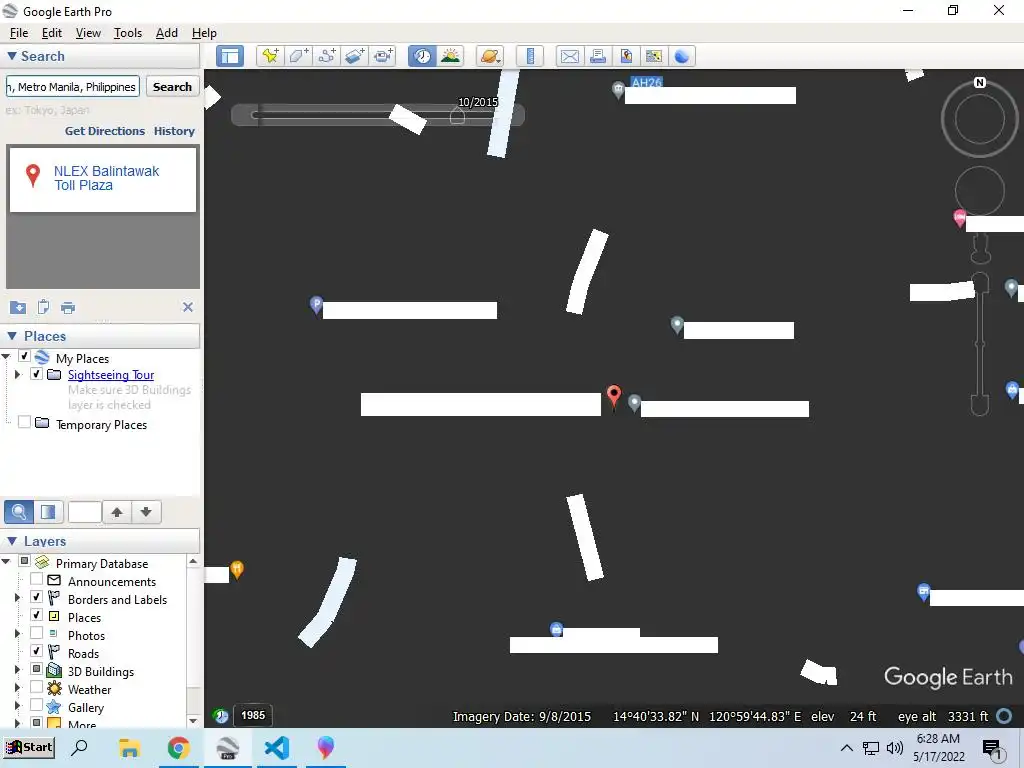Screen dimensions: 1024x768
Task: Enable Temporary Places checkbox
Action: (x=24, y=423)
